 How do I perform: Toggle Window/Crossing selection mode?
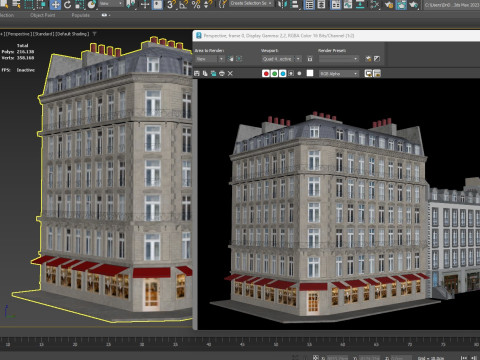(x=41, y=5)
